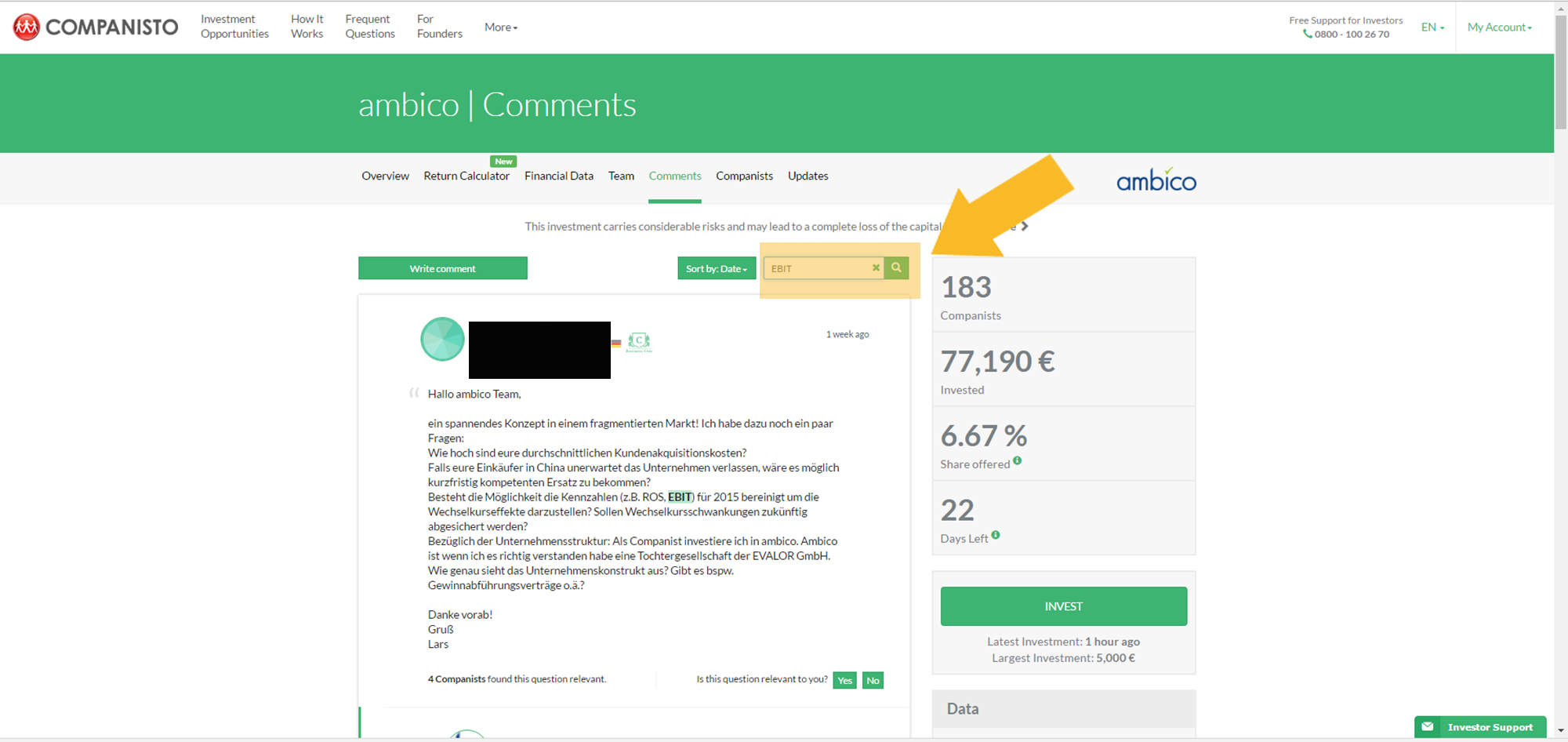
Task: Mark question not relevant with No
Action: [x=873, y=680]
